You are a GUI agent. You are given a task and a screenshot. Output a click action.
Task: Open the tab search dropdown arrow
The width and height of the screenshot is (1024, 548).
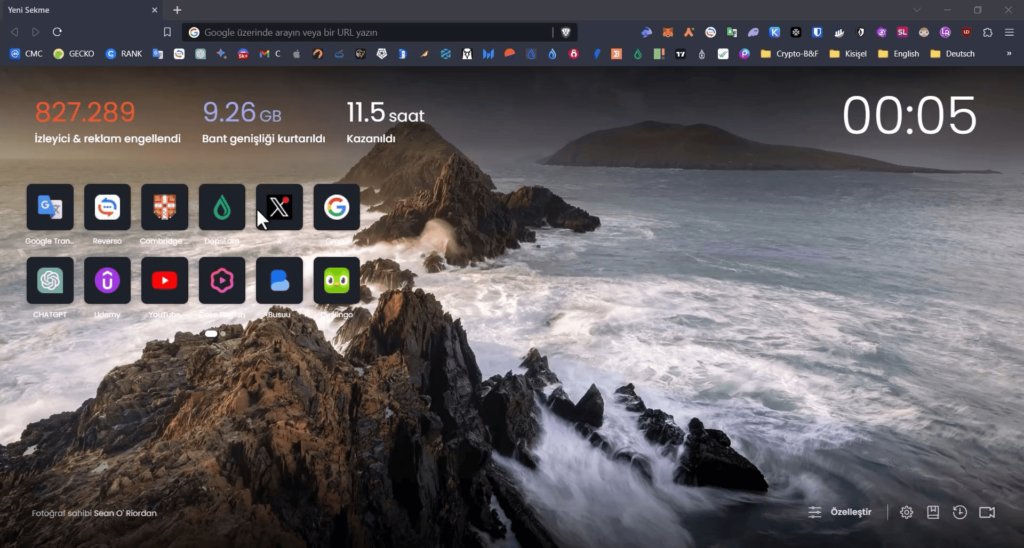(x=917, y=10)
